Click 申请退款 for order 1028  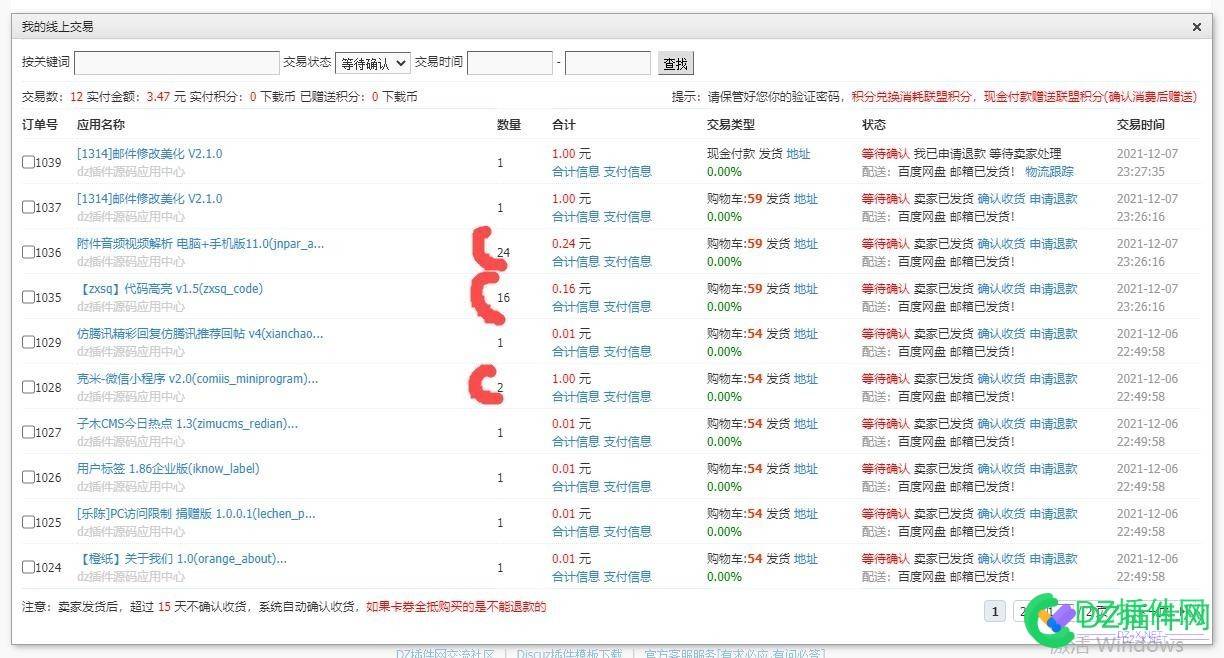1054,379
